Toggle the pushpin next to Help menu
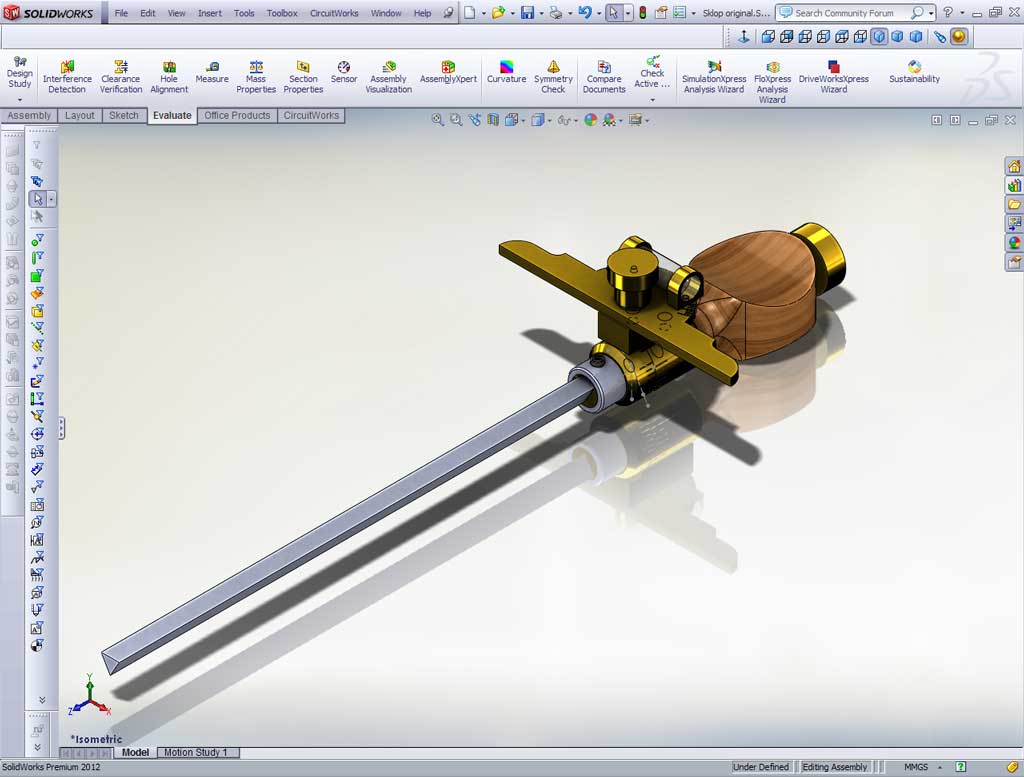Viewport: 1024px width, 777px height. tap(448, 12)
